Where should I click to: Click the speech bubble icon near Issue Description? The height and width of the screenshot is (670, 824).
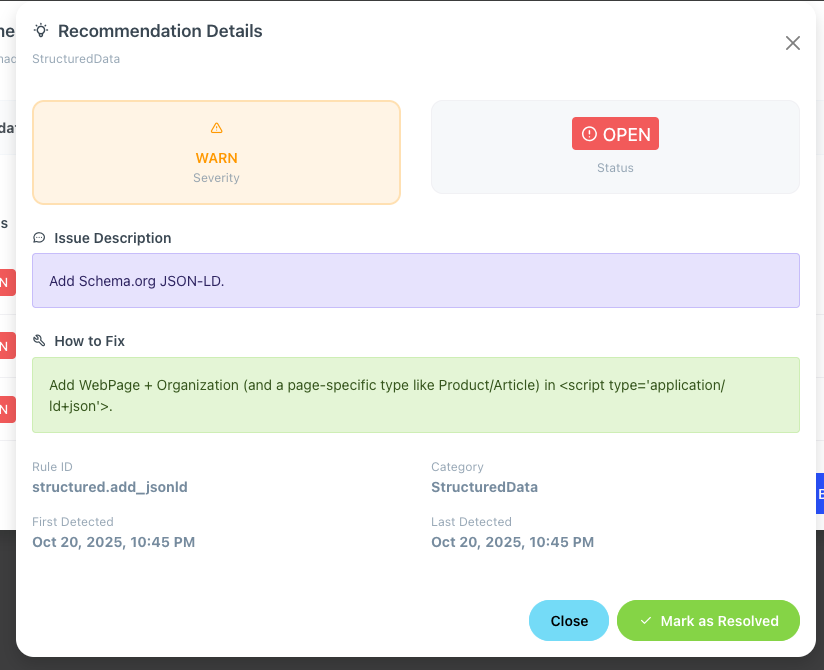click(x=38, y=238)
